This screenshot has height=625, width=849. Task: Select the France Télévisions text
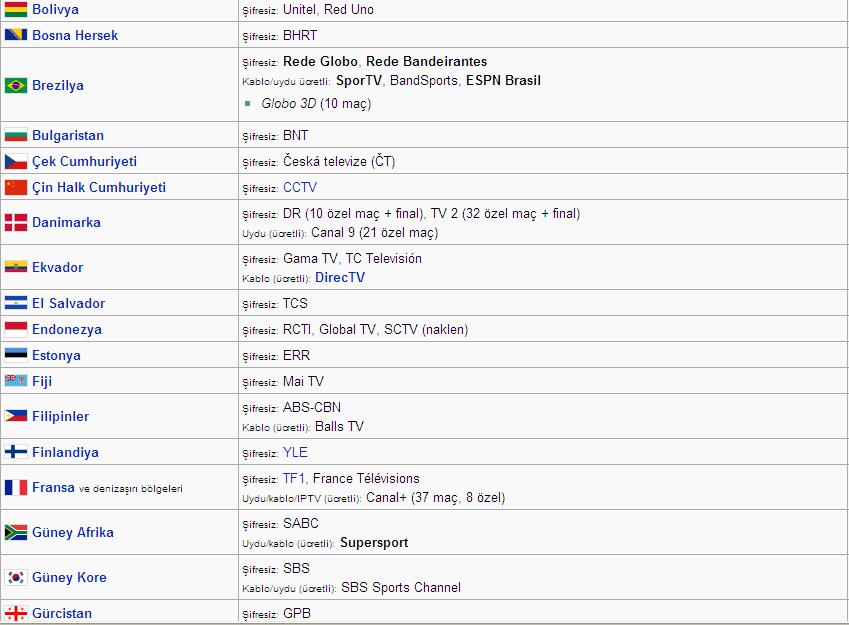tap(366, 478)
